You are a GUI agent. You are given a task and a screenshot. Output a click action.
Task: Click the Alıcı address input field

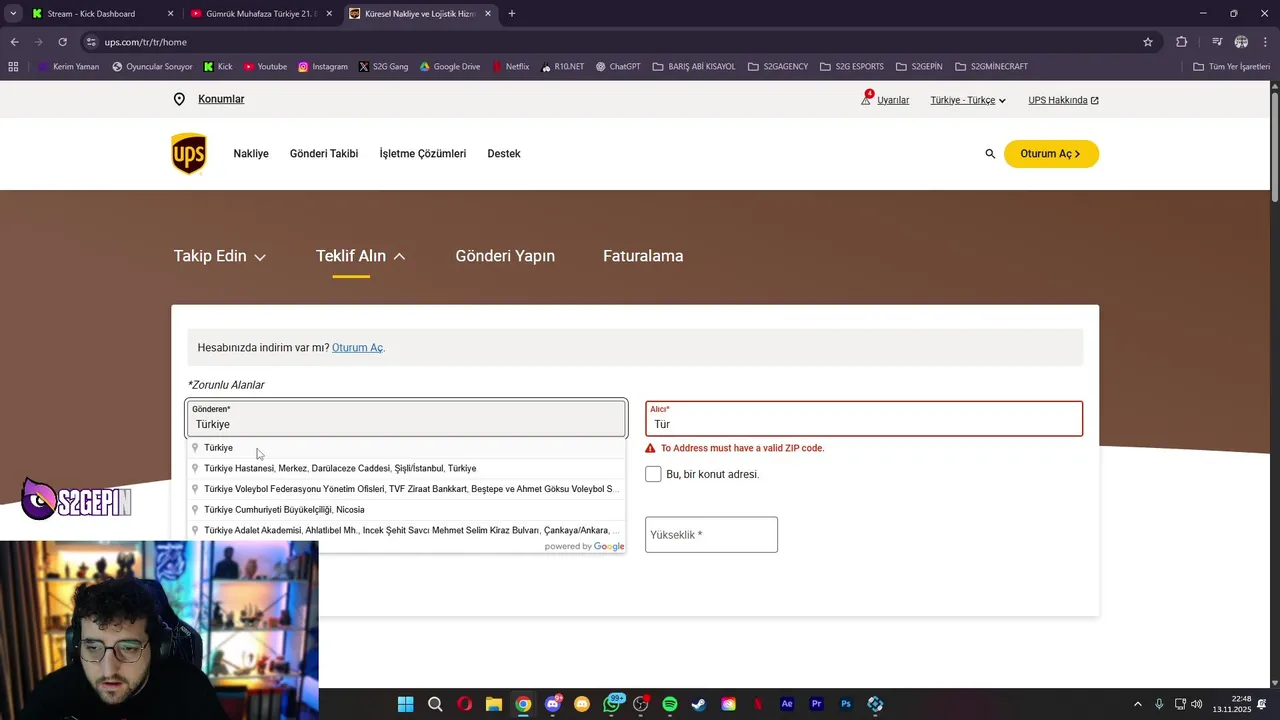(864, 419)
